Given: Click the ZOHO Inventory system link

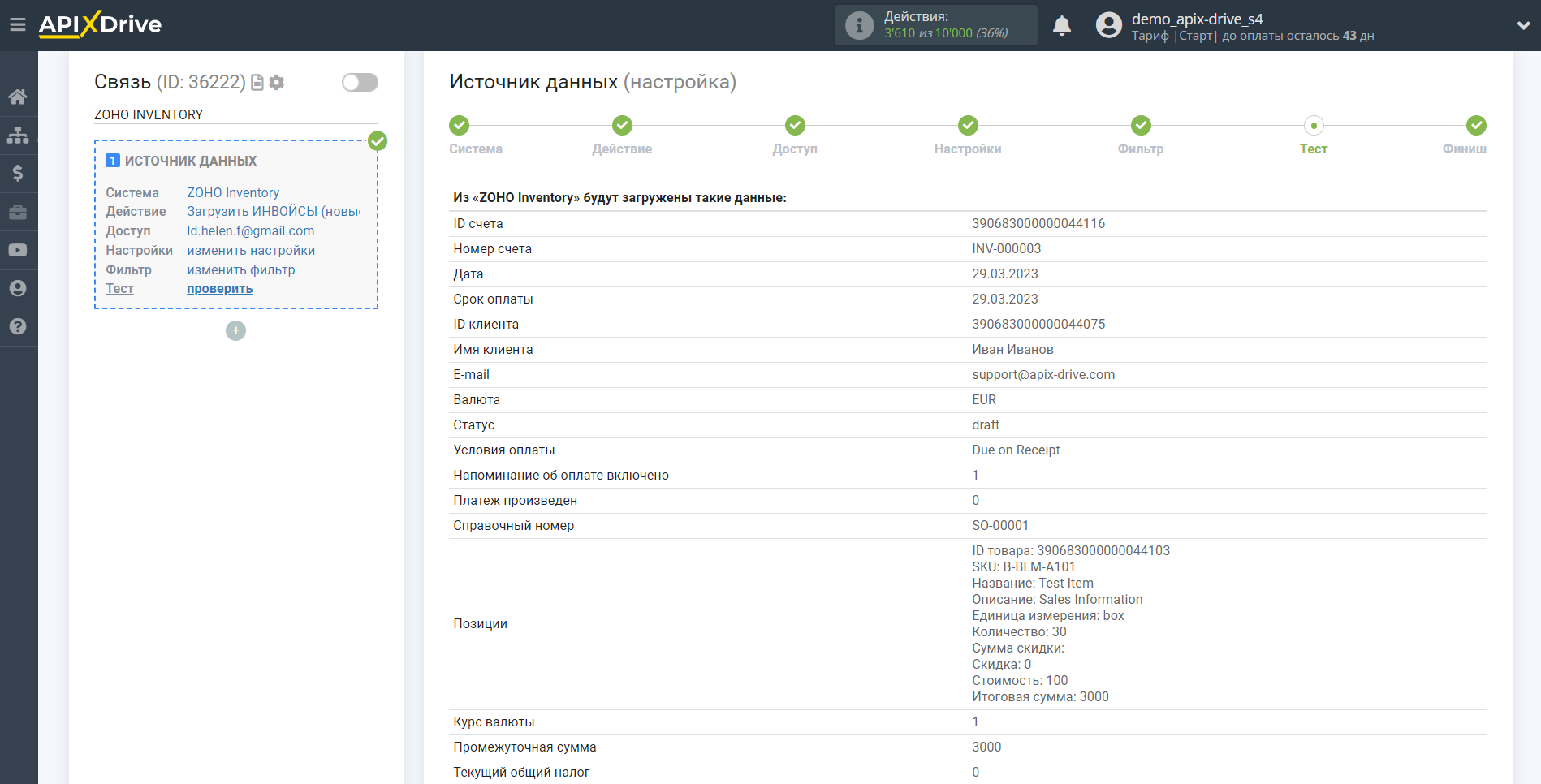Looking at the screenshot, I should [233, 192].
